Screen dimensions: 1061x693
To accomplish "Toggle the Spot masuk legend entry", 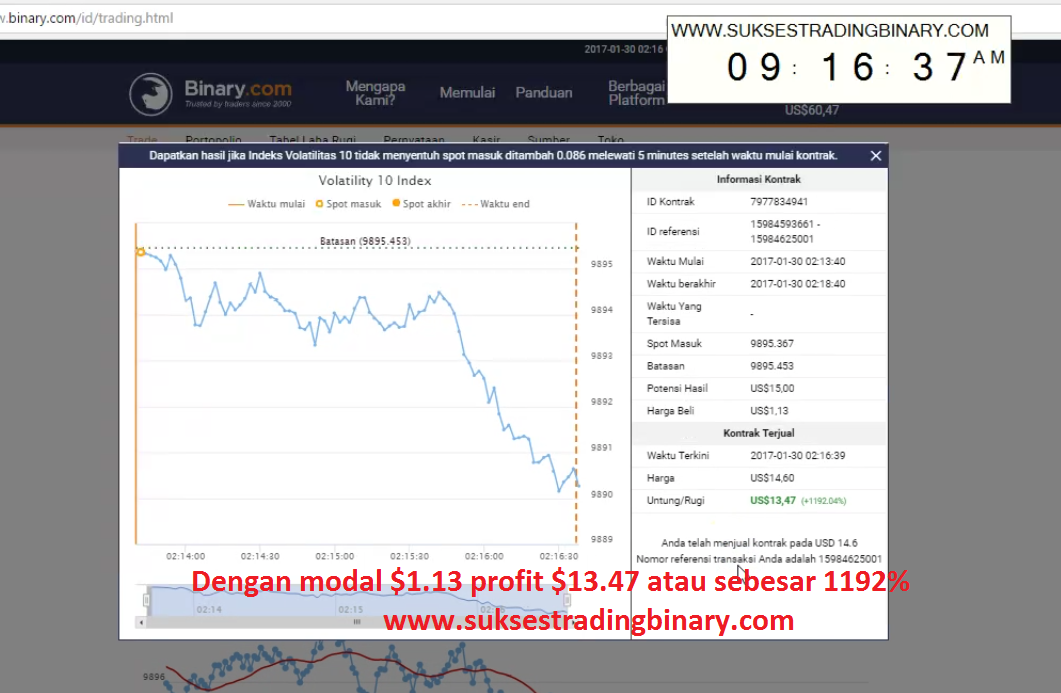I will coord(348,204).
